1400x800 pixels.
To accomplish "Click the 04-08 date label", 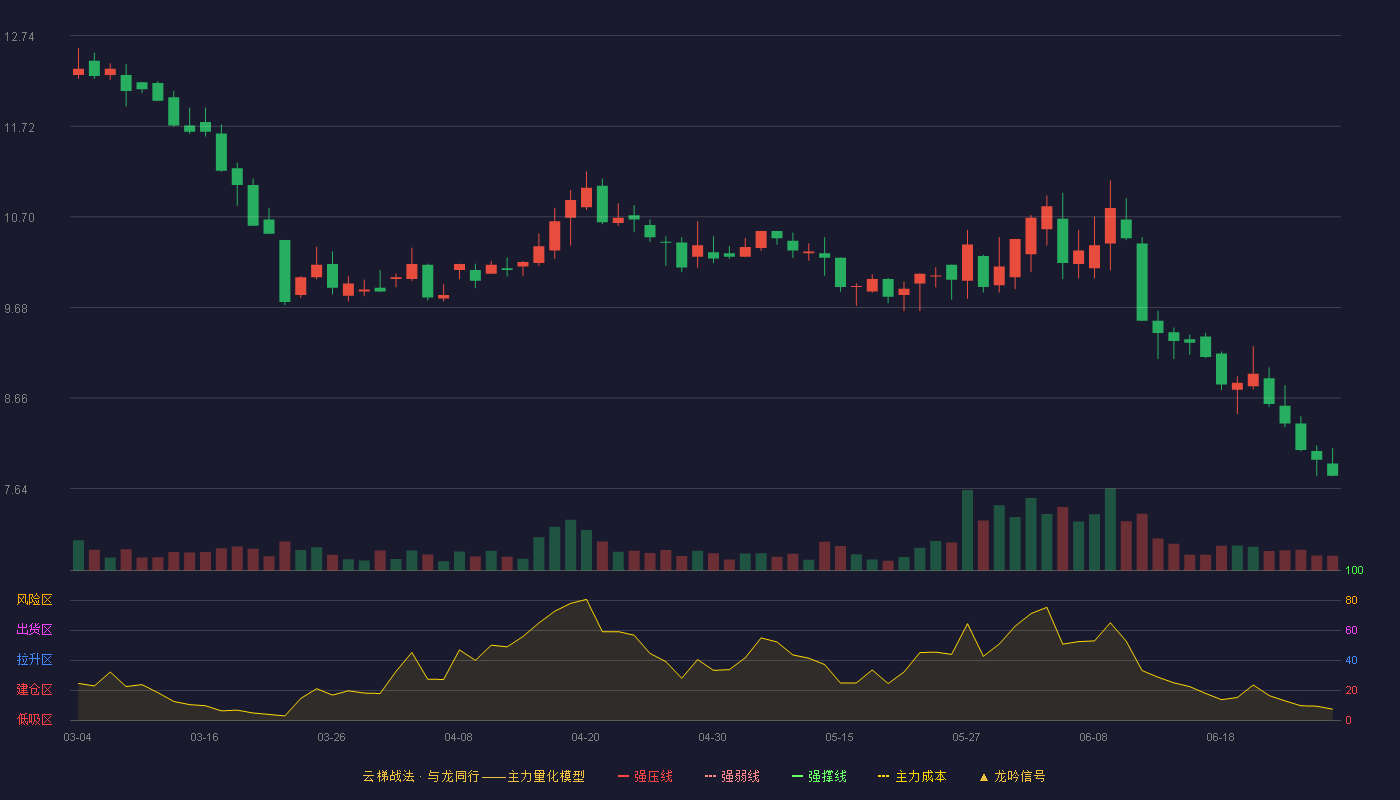I will (458, 737).
